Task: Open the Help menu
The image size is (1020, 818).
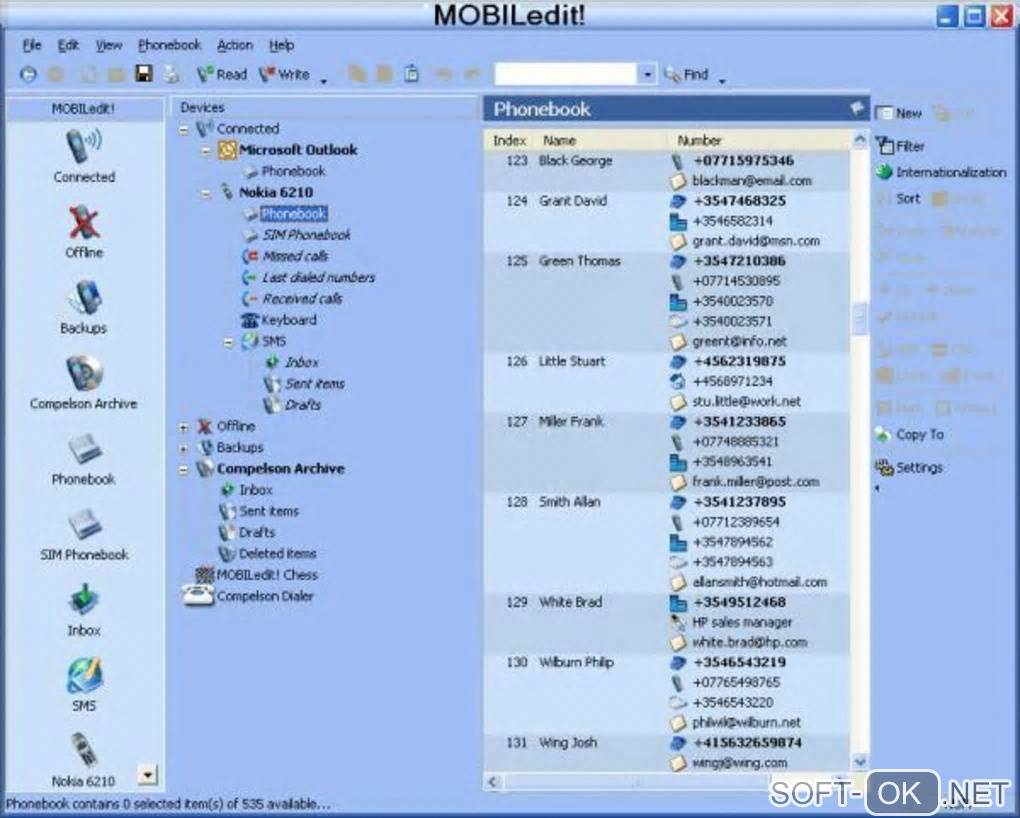Action: click(x=281, y=45)
